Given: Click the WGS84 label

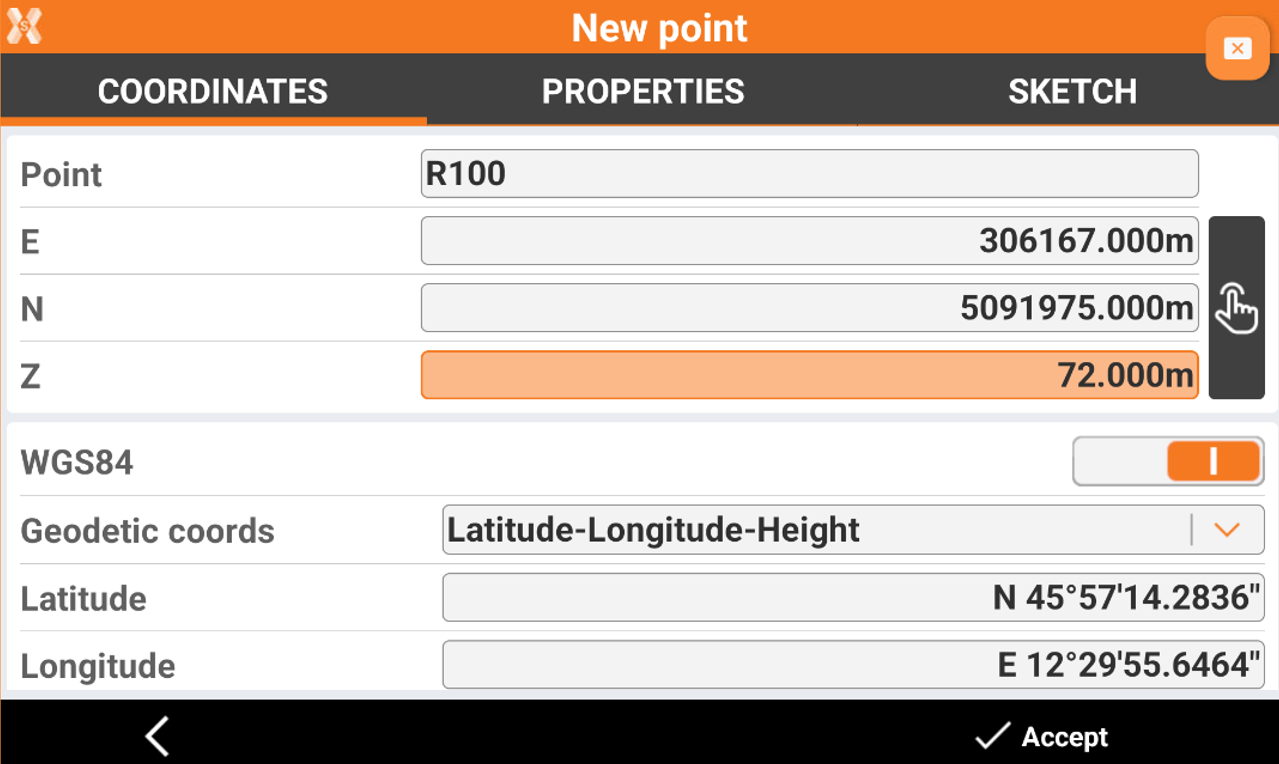Looking at the screenshot, I should [77, 463].
